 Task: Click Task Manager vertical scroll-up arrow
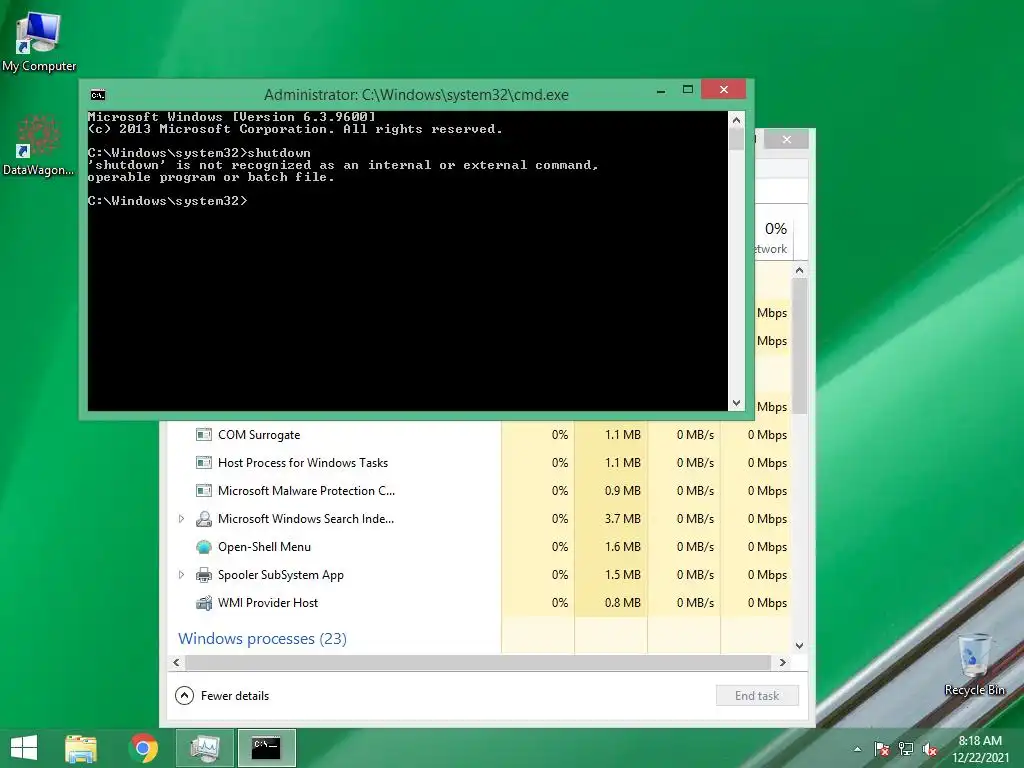click(799, 270)
